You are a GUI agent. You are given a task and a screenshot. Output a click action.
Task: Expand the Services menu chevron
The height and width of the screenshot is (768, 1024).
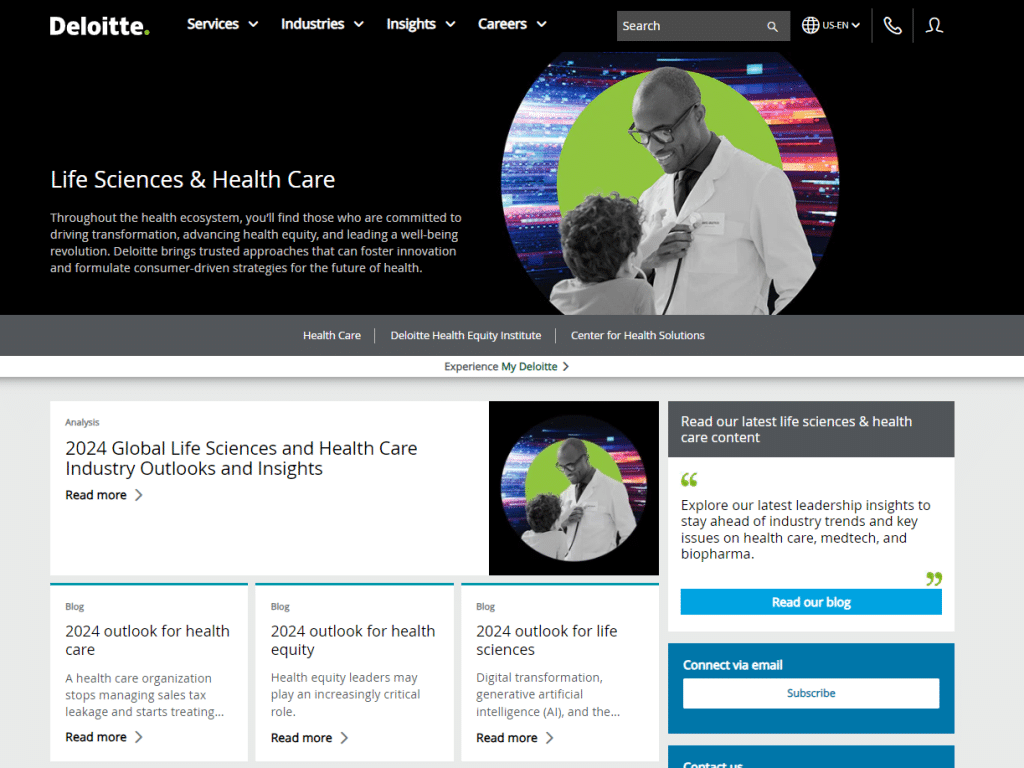tap(253, 24)
